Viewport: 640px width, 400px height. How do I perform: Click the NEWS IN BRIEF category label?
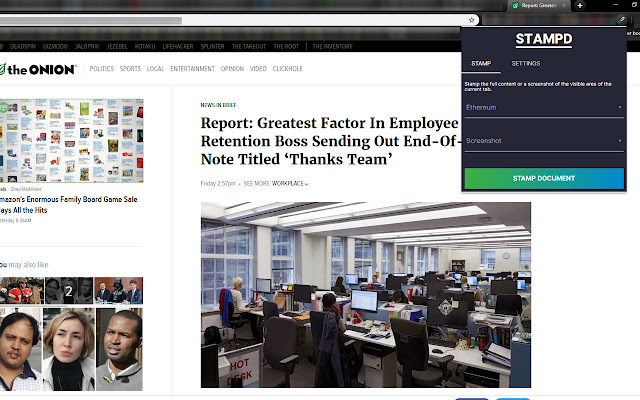(218, 105)
